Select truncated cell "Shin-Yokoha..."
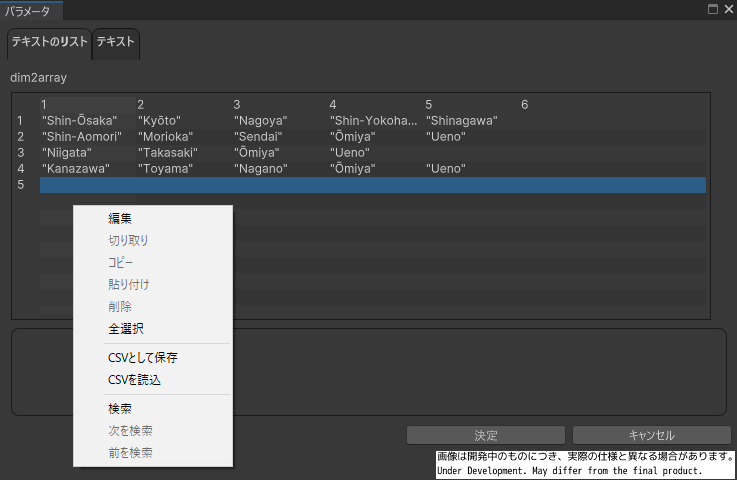Screen dimensions: 737x480 (376, 121)
